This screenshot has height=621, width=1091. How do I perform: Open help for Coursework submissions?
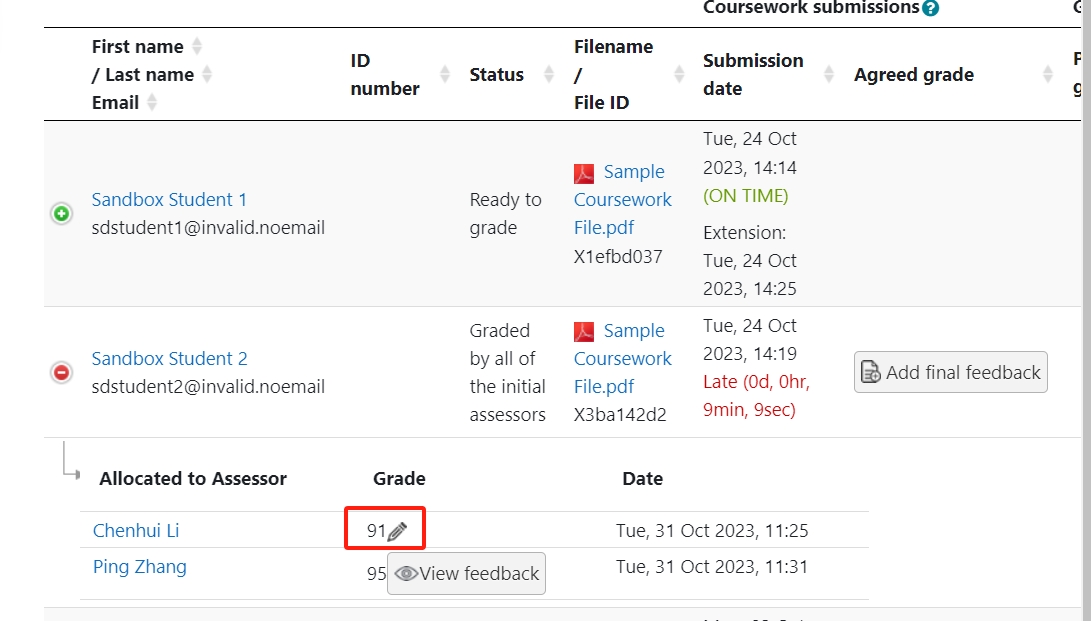coord(930,8)
